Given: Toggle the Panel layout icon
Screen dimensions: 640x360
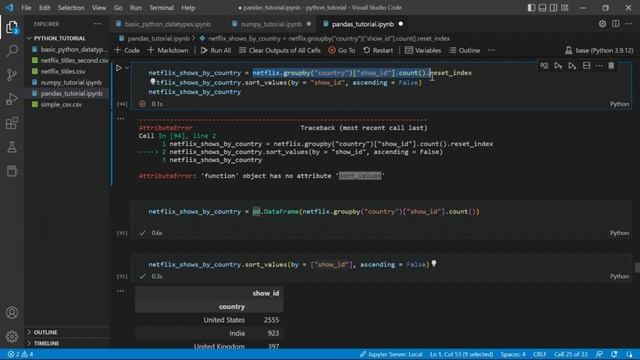Looking at the screenshot, I should tap(542, 8).
